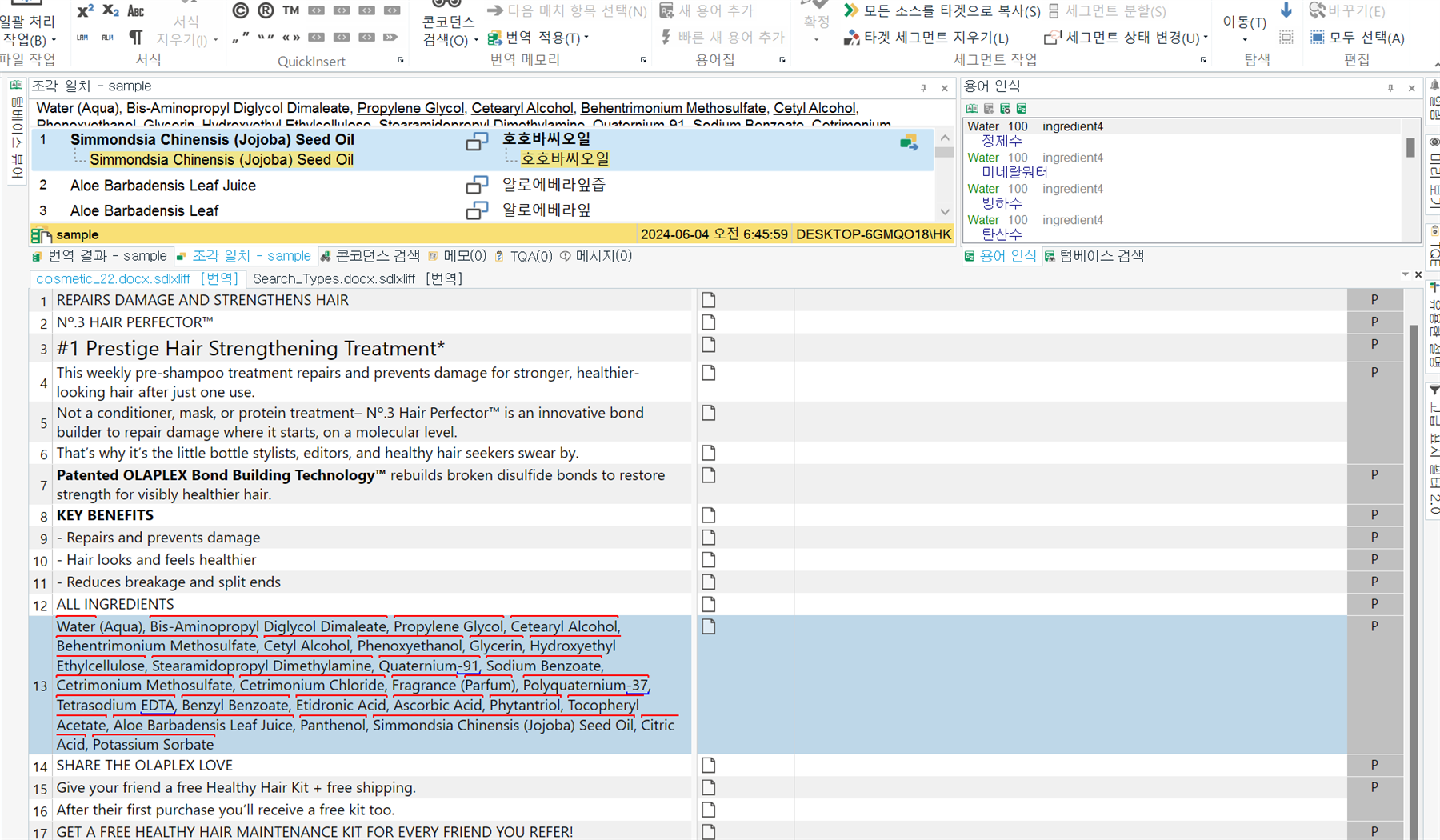Select term 탄산수 in term list
This screenshot has height=840, width=1440.
[x=1002, y=234]
